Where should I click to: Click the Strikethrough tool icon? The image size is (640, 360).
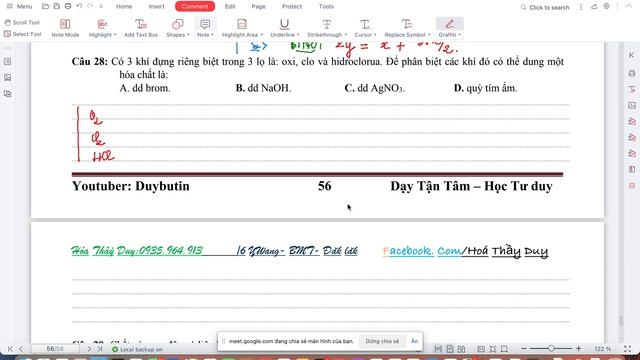[x=327, y=24]
